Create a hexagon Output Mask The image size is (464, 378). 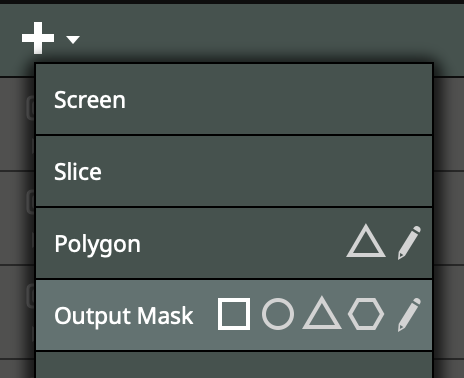(366, 314)
